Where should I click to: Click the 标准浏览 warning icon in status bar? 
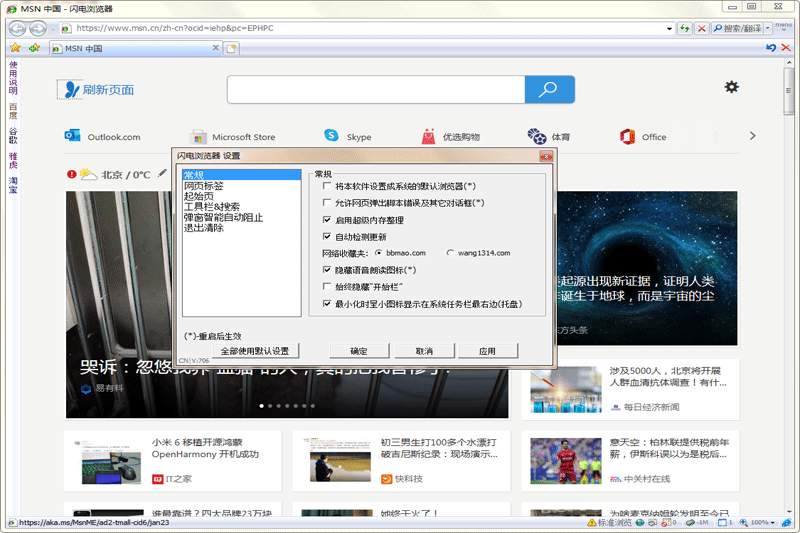tap(591, 523)
